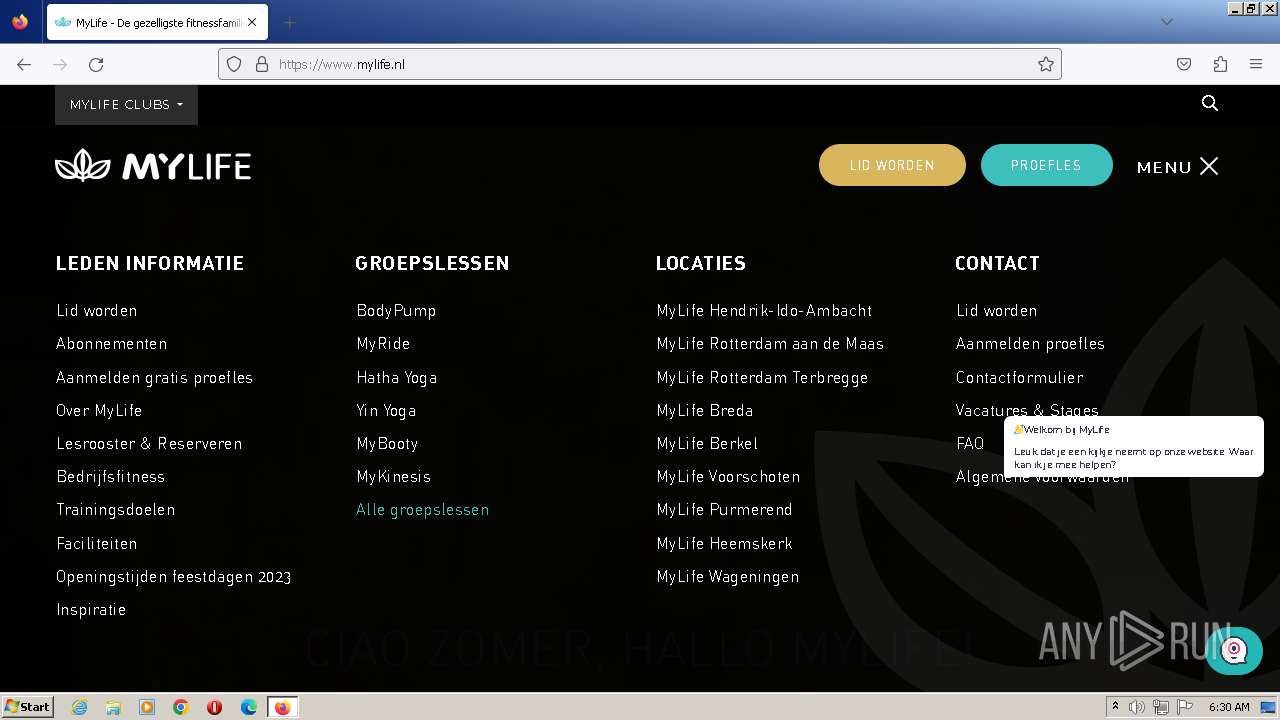Open Faciliteiten page
Viewport: 1280px width, 720px height.
[x=97, y=544]
